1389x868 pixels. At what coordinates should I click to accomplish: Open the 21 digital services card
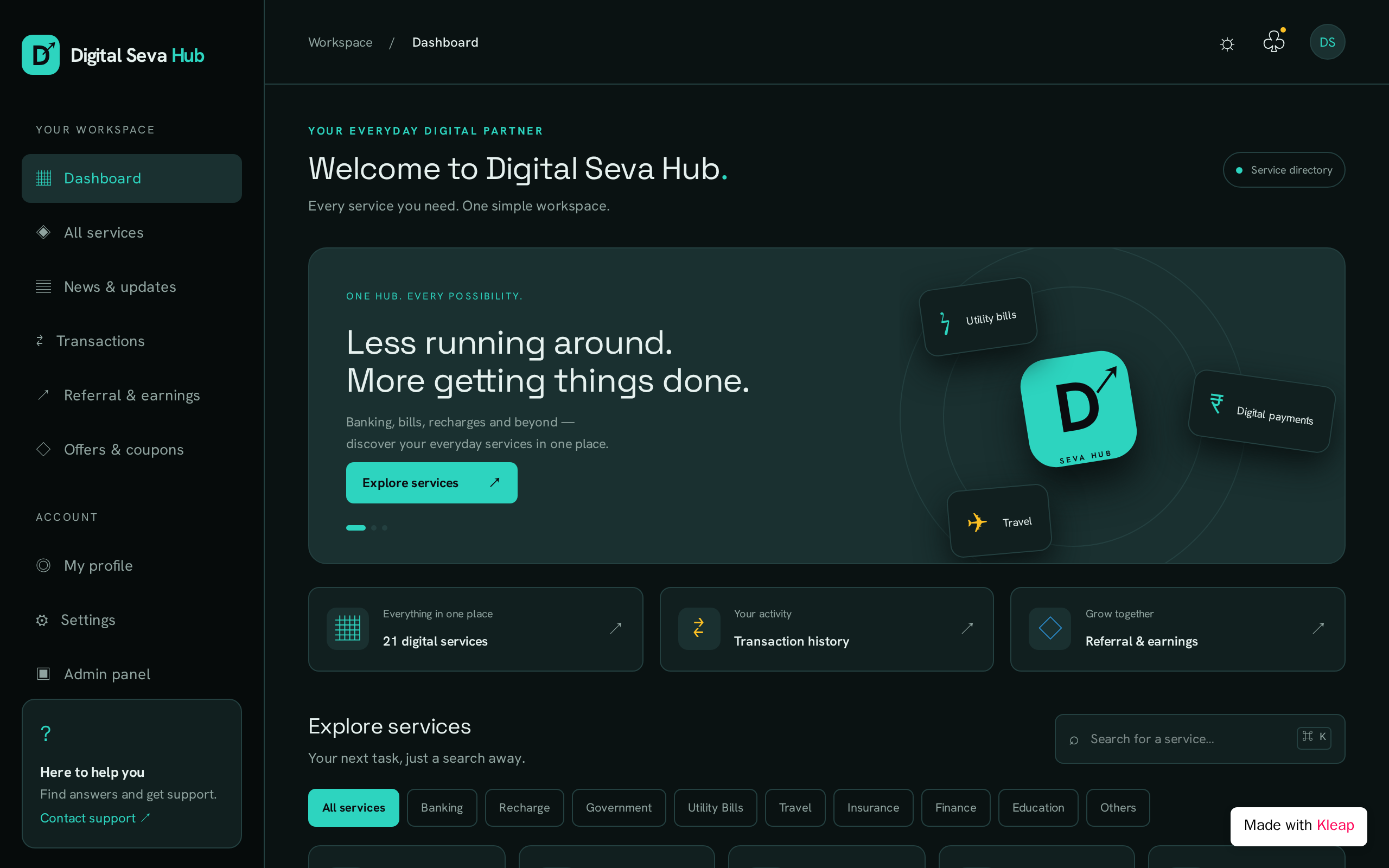475,629
